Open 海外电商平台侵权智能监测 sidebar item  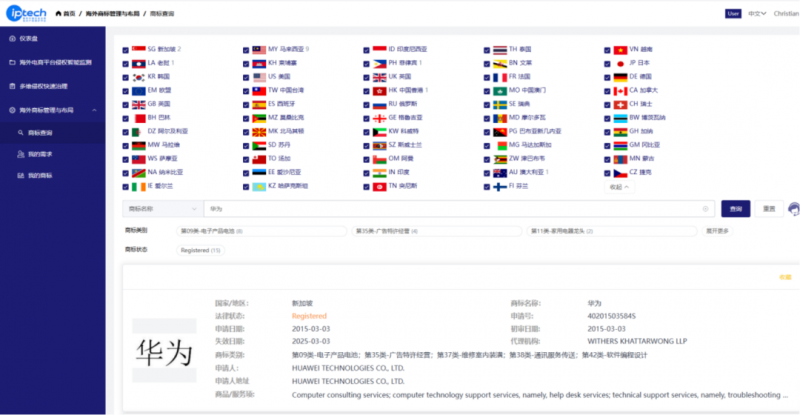click(56, 62)
